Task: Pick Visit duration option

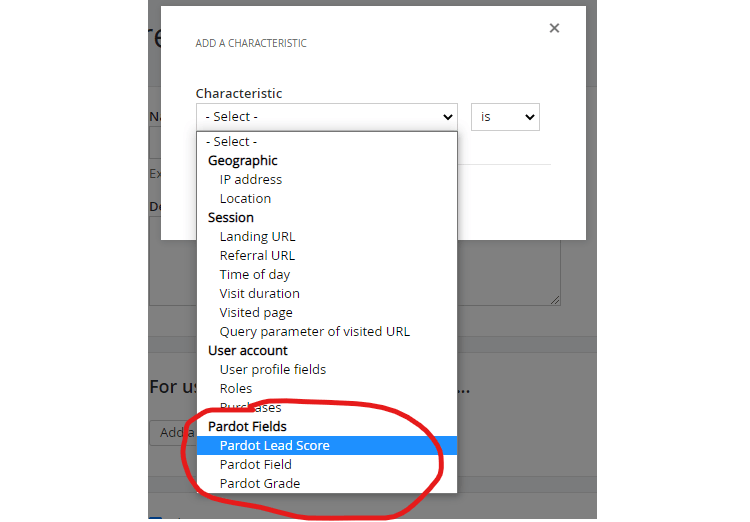Action: coord(259,294)
